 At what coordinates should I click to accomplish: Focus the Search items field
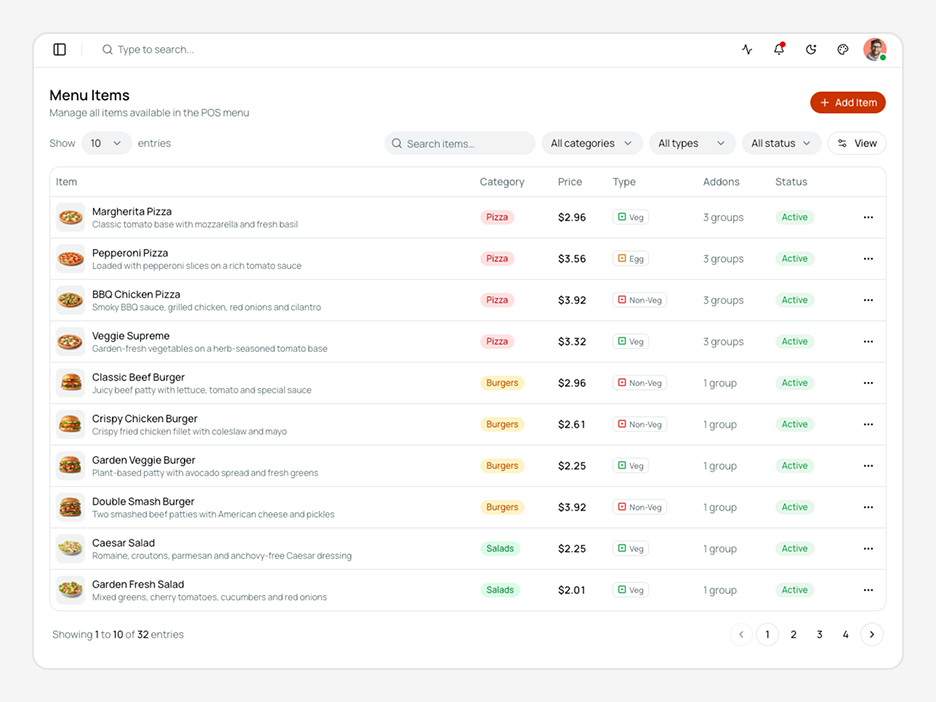coord(460,143)
